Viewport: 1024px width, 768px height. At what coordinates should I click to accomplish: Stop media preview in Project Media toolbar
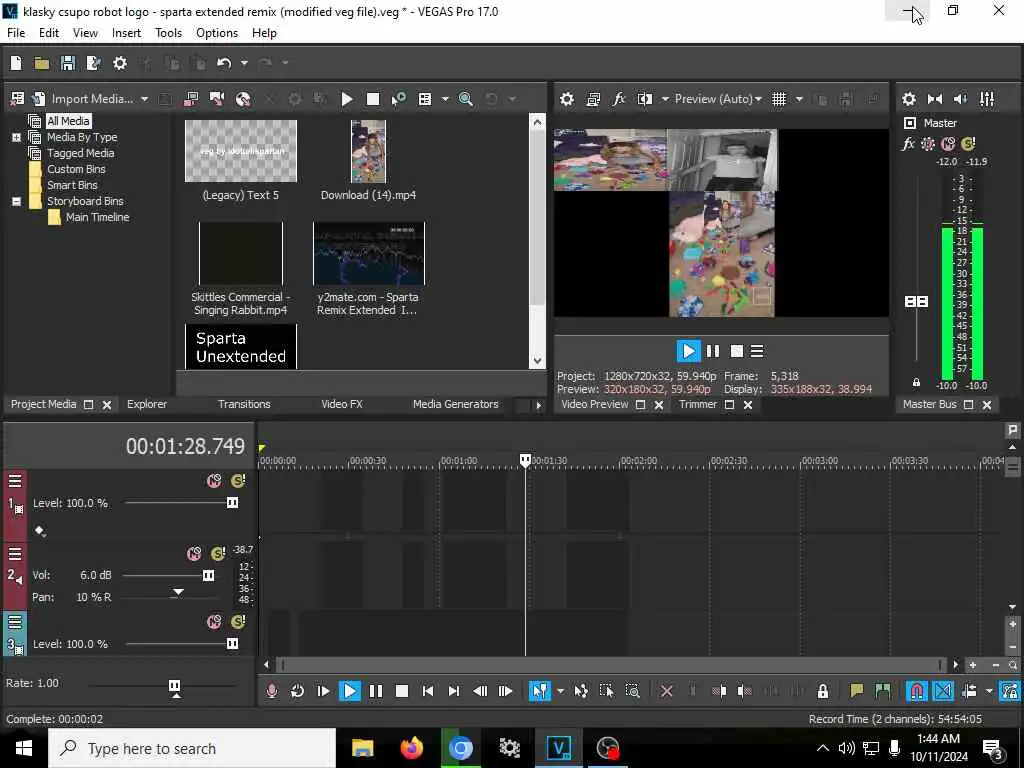pos(373,99)
